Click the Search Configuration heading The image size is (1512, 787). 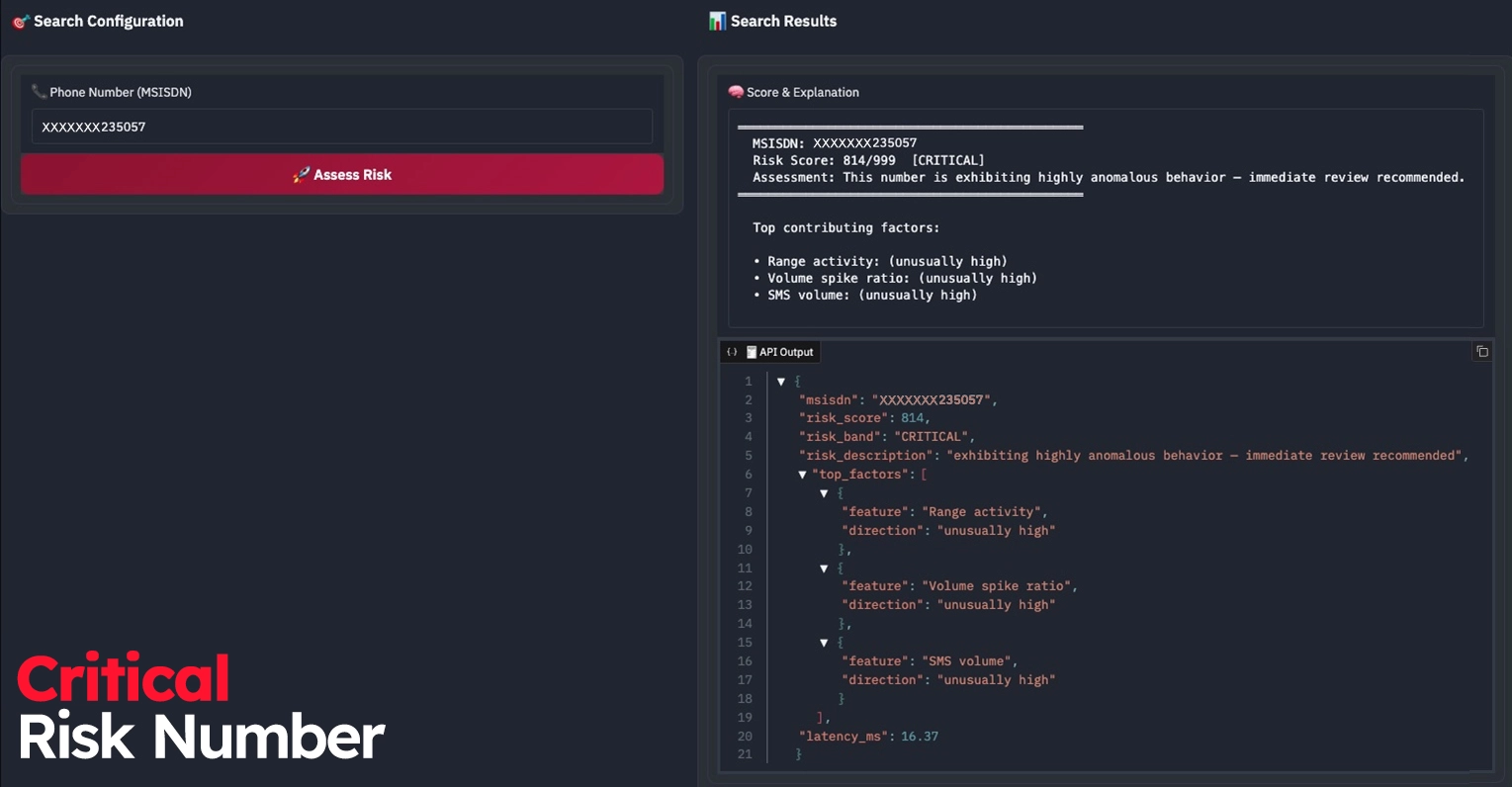coord(109,21)
